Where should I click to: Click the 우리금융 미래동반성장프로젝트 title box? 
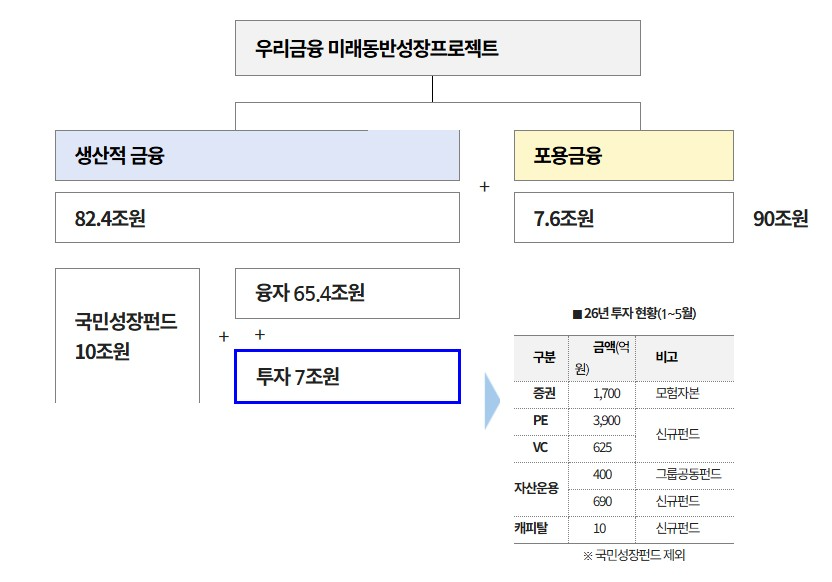(x=438, y=48)
